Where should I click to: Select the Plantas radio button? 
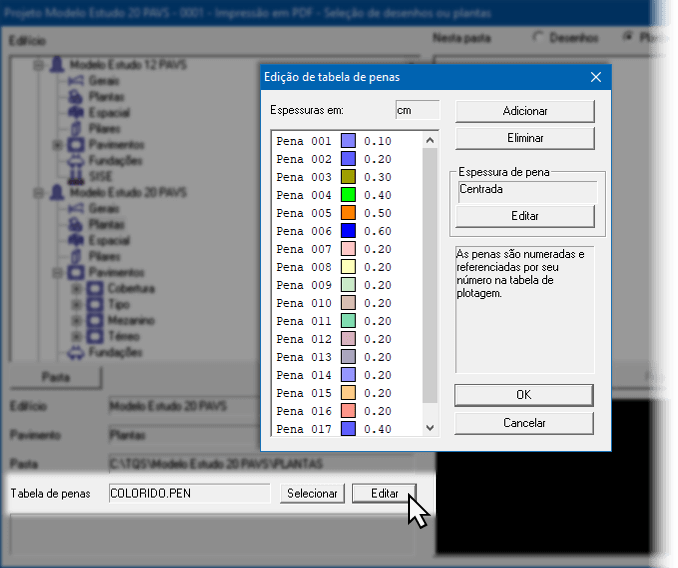[627, 37]
